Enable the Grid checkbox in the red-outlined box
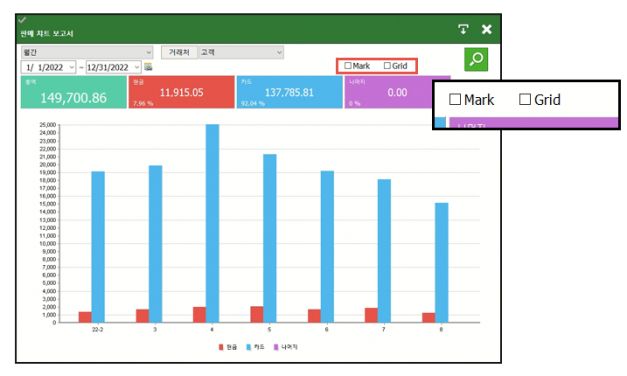 (x=387, y=66)
